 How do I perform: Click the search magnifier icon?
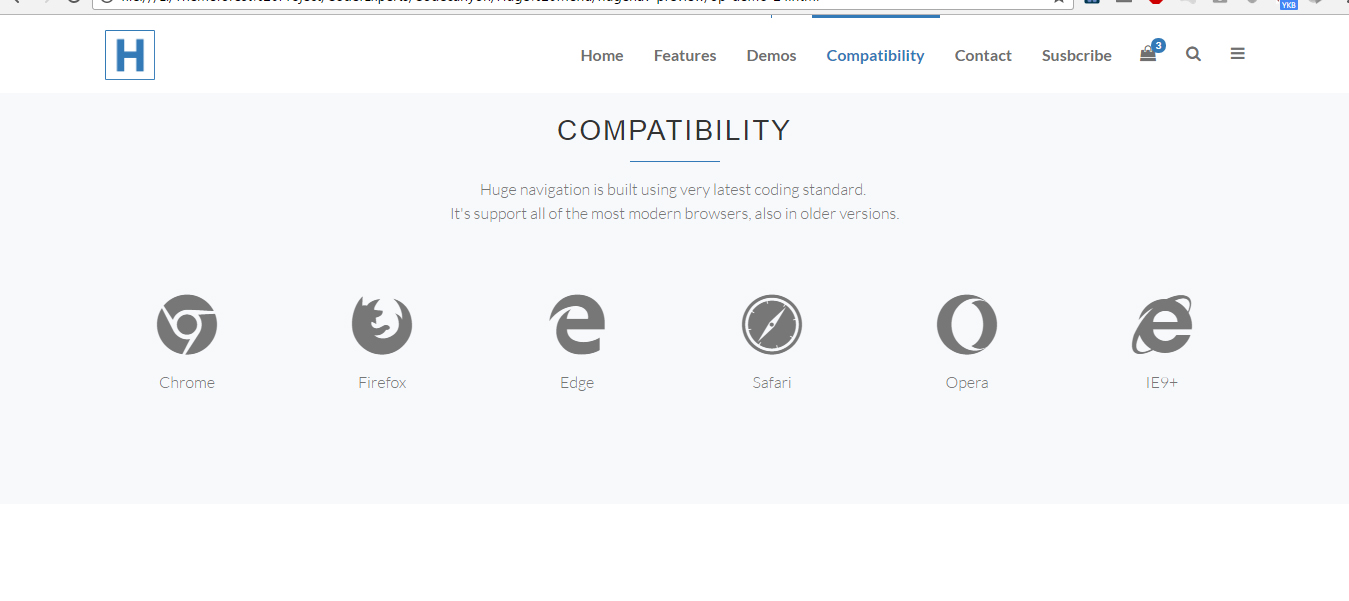point(1193,54)
